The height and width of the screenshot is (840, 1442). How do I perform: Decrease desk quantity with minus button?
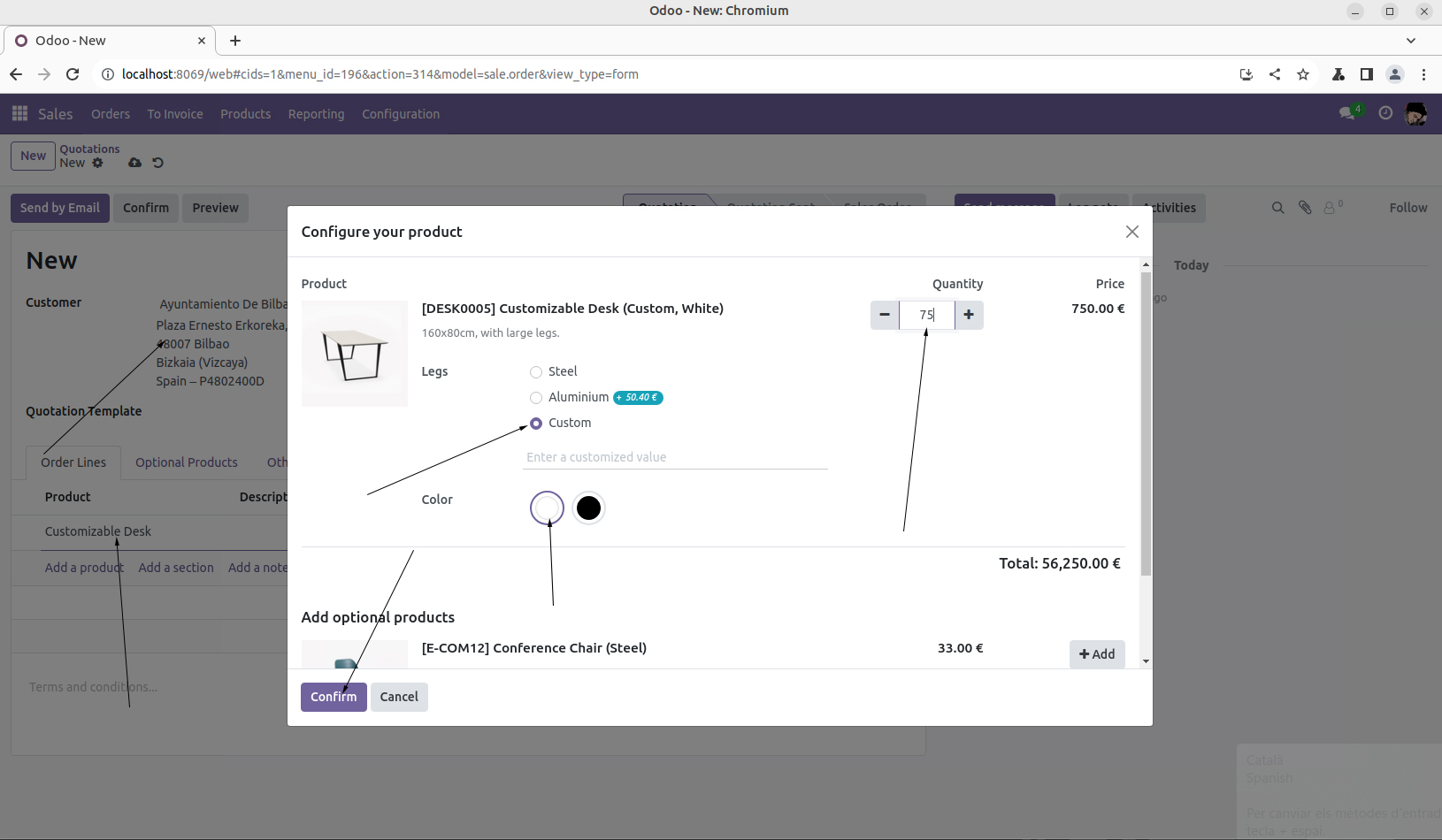click(885, 315)
